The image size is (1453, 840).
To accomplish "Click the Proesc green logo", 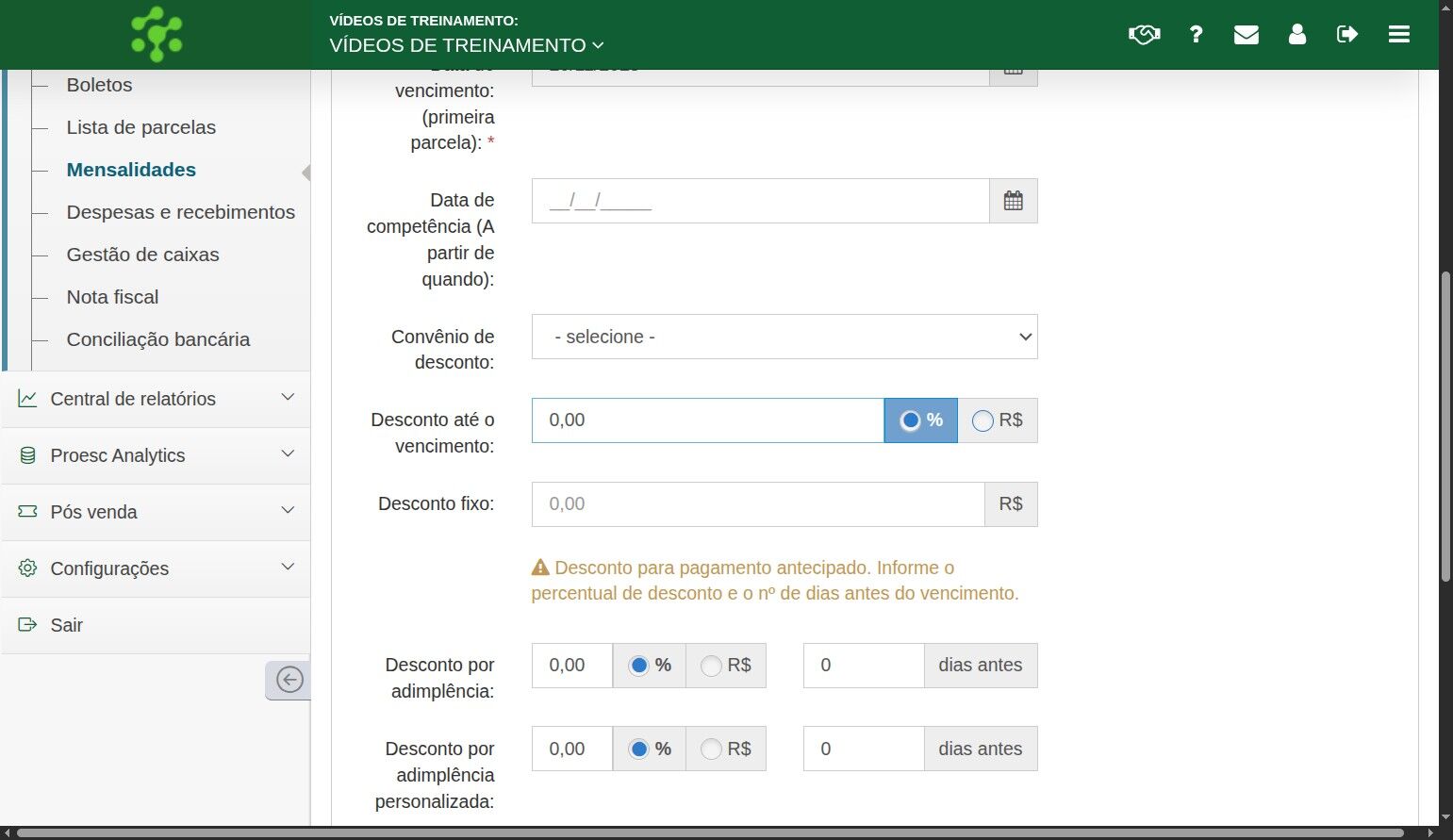I will tap(157, 34).
